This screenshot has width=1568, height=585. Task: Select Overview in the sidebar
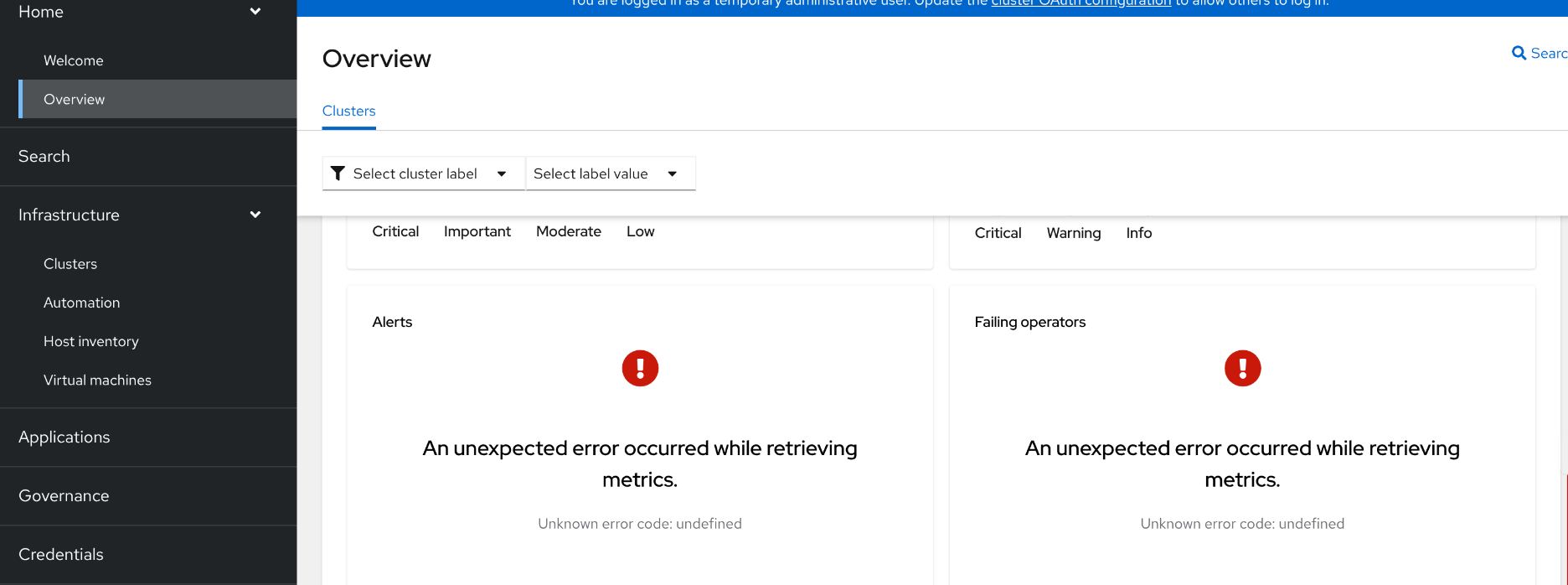(x=75, y=99)
